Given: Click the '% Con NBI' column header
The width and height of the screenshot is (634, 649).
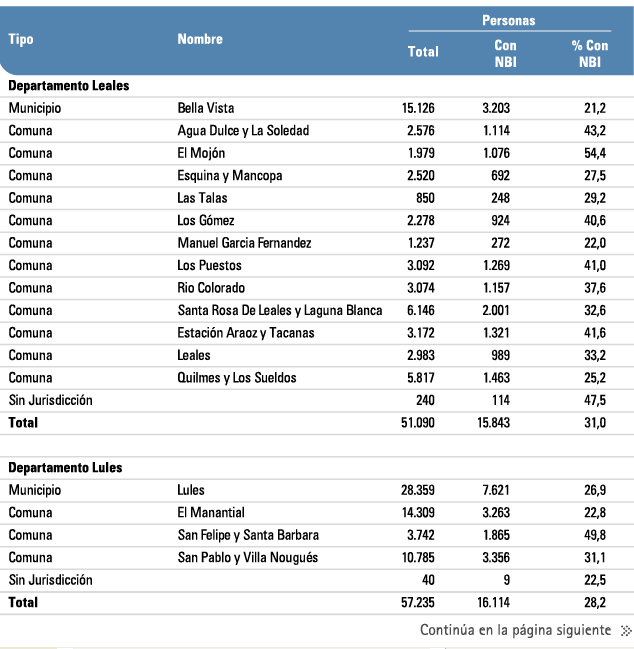Looking at the screenshot, I should click(590, 53).
